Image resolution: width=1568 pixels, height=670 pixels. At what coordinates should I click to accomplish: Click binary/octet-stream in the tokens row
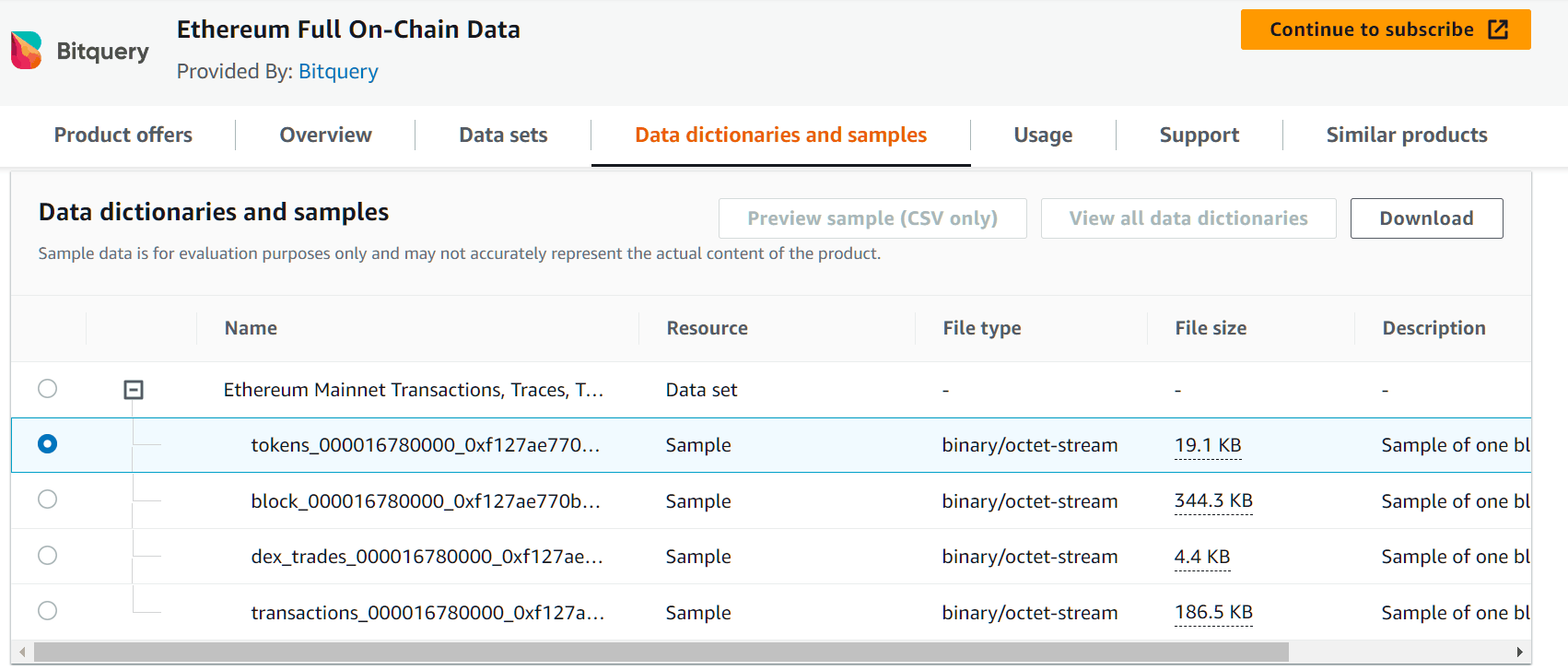[1030, 445]
